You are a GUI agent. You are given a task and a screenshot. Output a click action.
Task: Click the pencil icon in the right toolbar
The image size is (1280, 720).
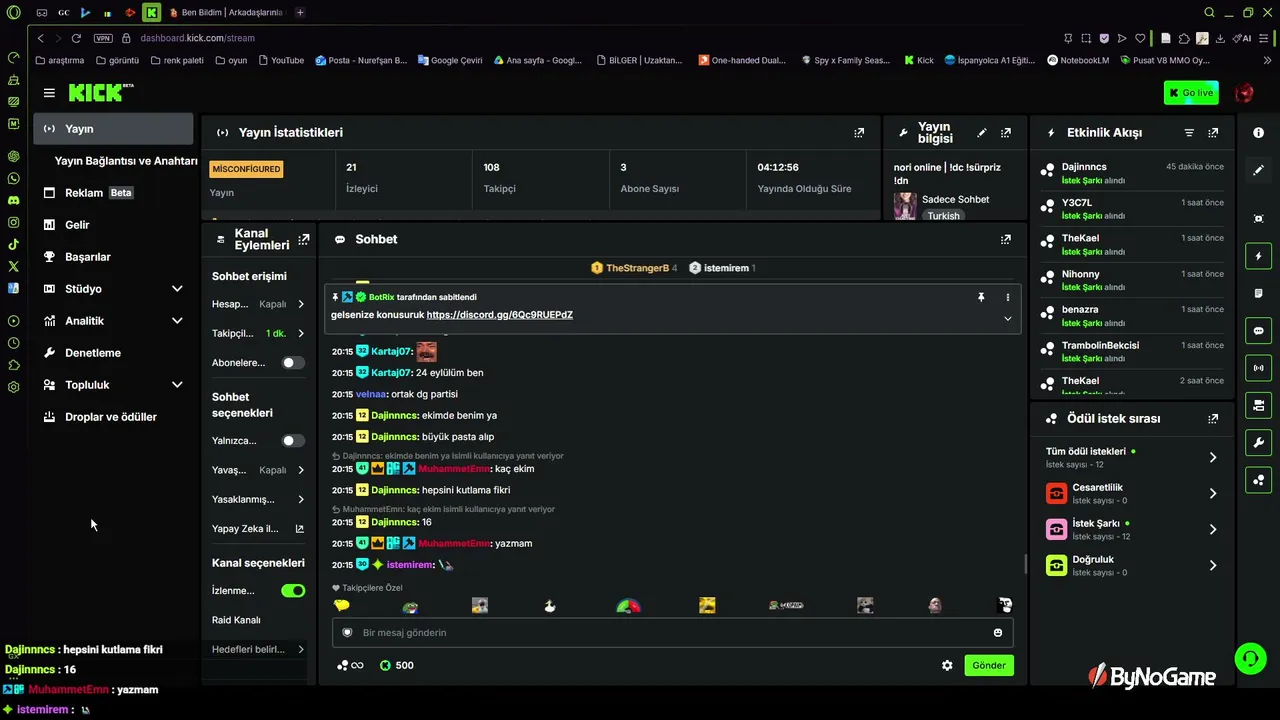tap(1258, 170)
